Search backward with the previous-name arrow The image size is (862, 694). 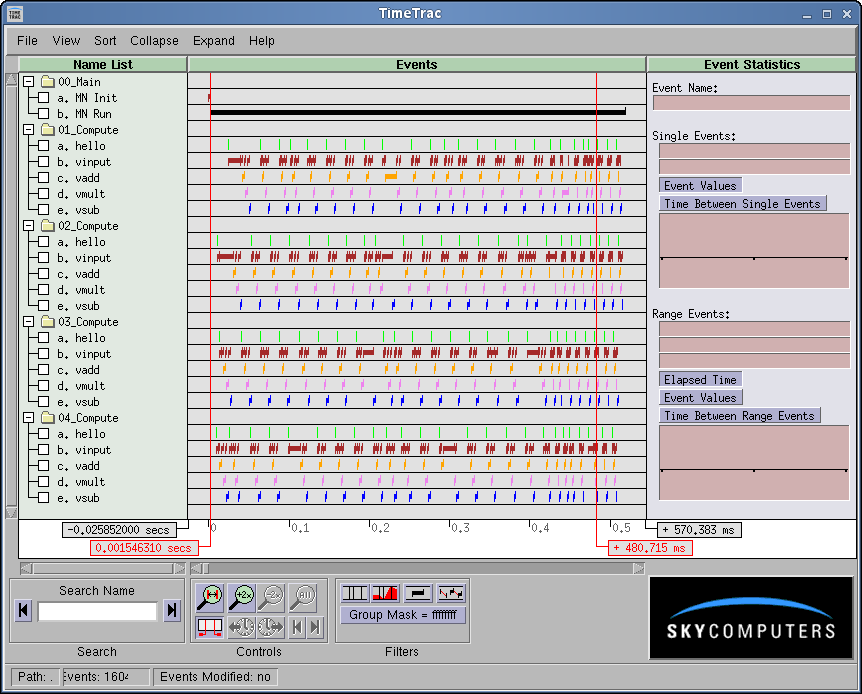point(23,610)
